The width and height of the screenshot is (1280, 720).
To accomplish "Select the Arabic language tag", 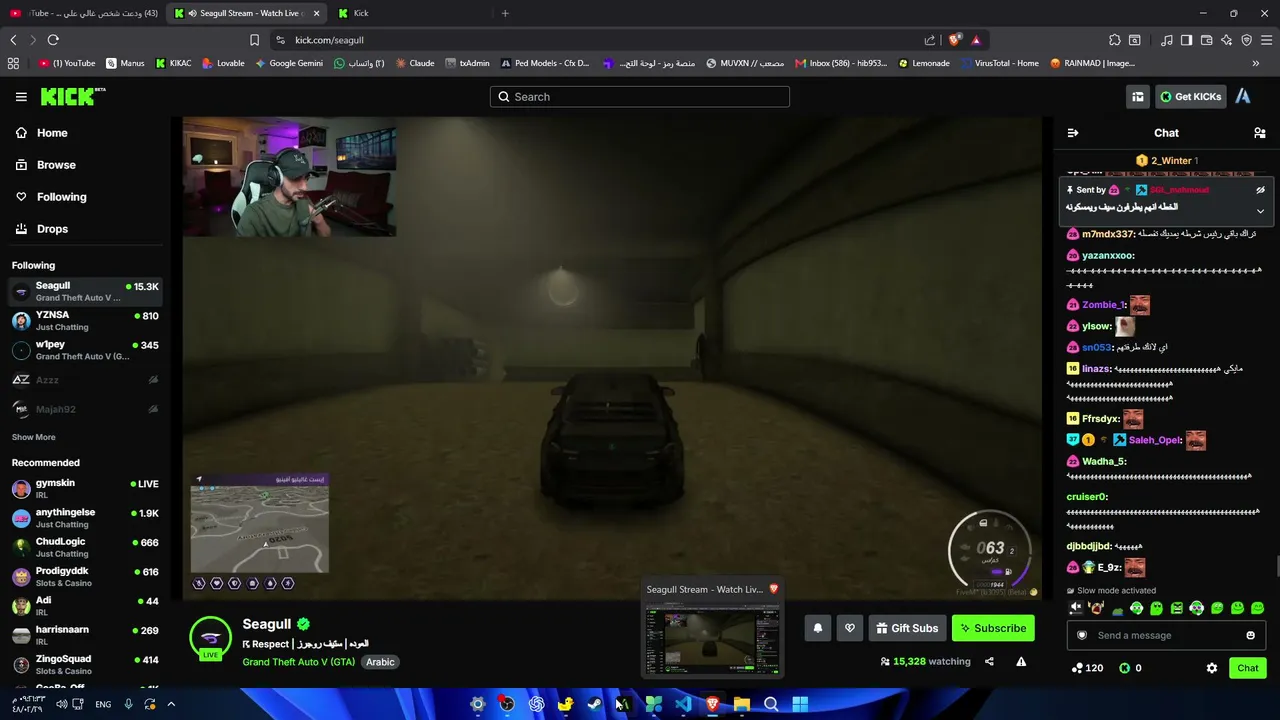I will 380,662.
